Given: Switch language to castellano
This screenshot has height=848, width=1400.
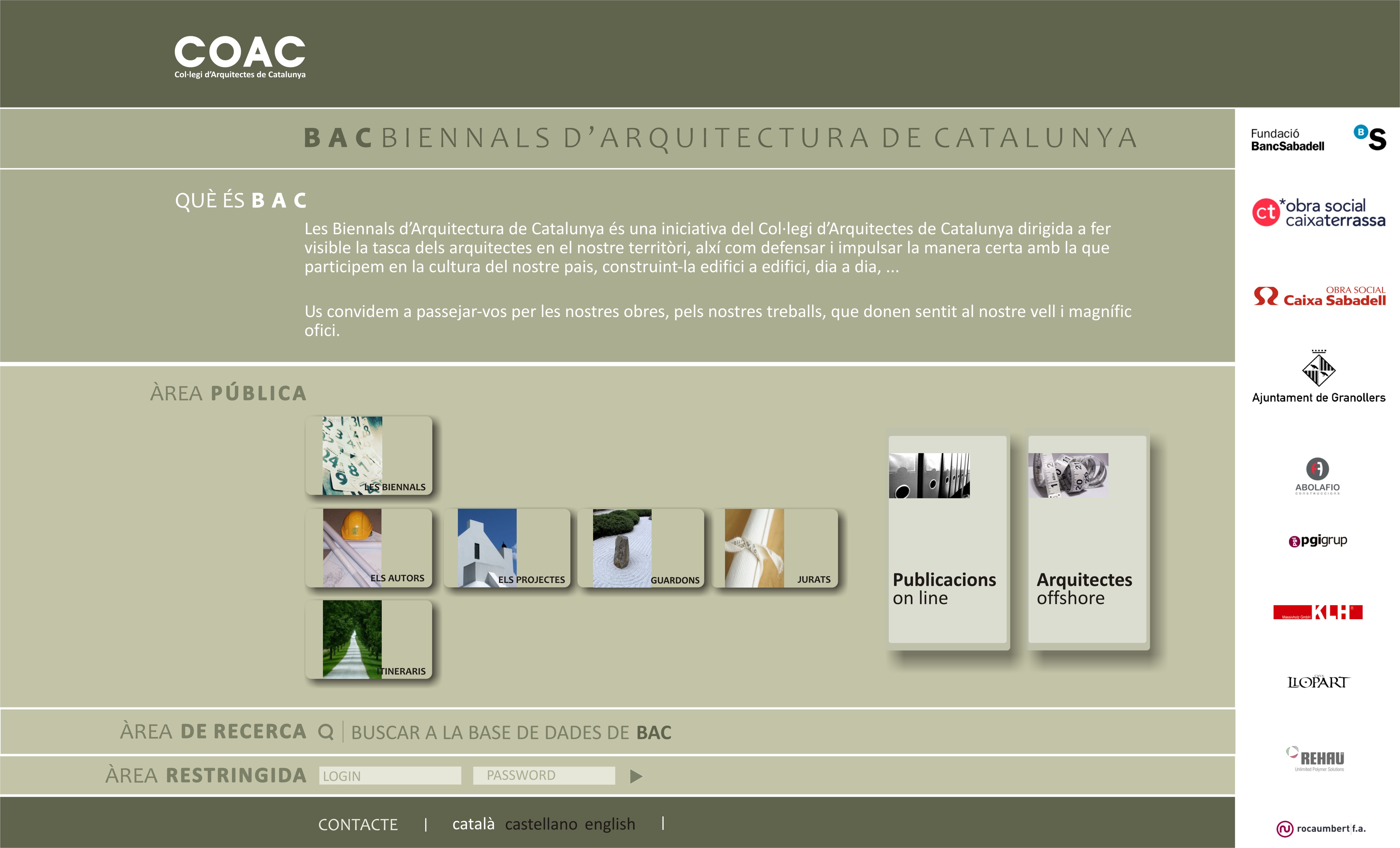Looking at the screenshot, I should (x=540, y=824).
